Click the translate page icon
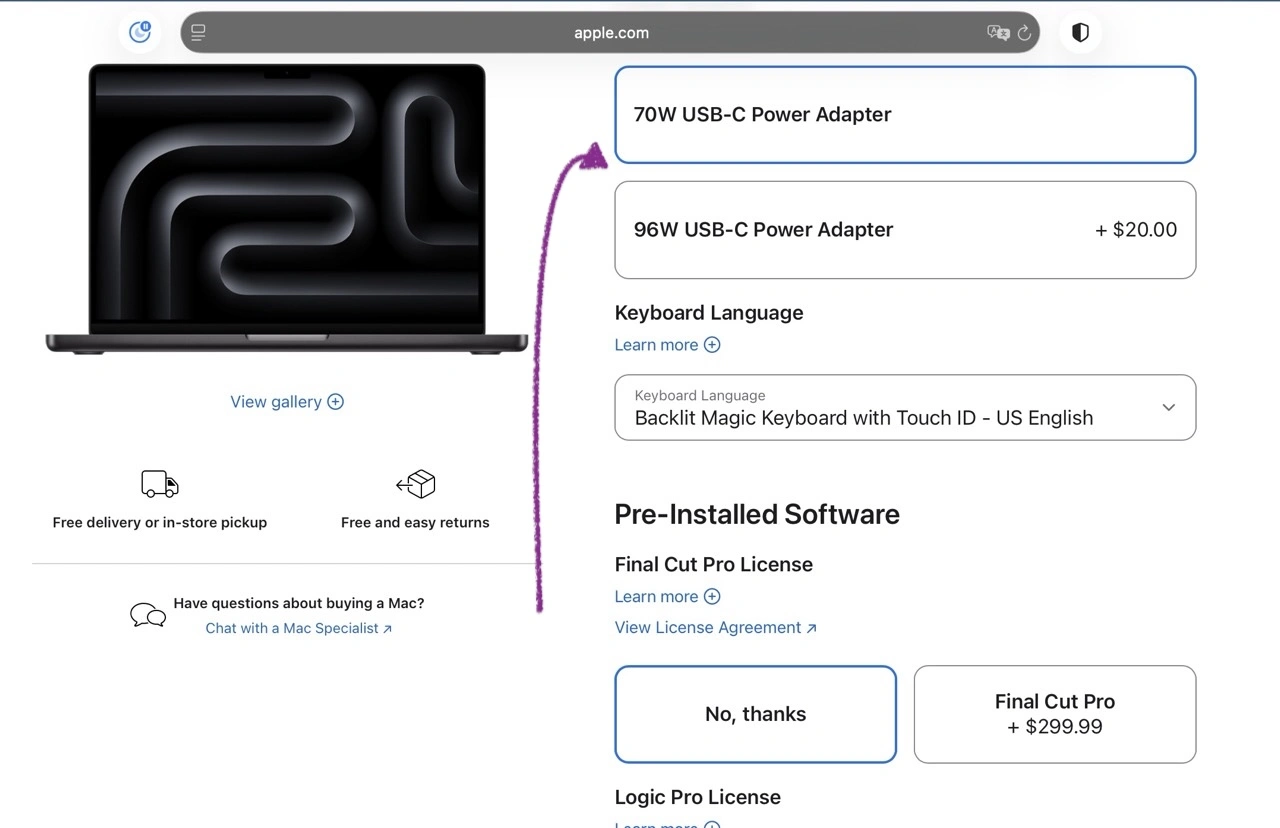 pos(997,33)
